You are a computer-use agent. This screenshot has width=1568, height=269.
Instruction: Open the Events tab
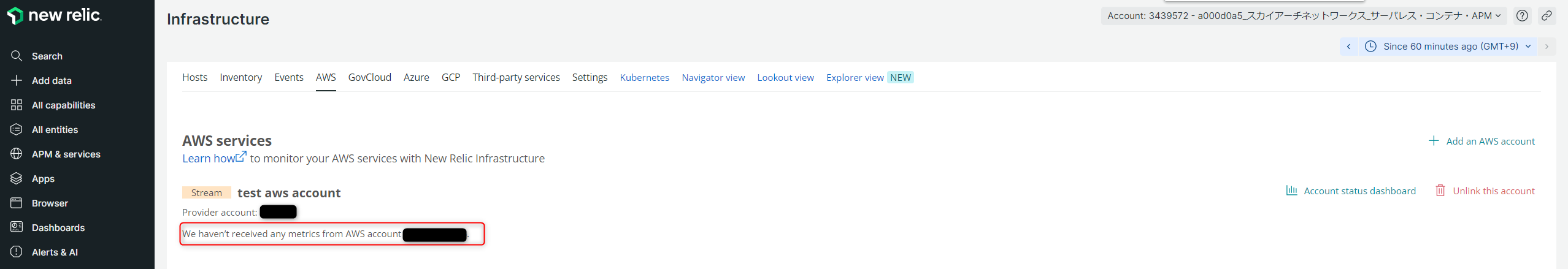[x=289, y=77]
